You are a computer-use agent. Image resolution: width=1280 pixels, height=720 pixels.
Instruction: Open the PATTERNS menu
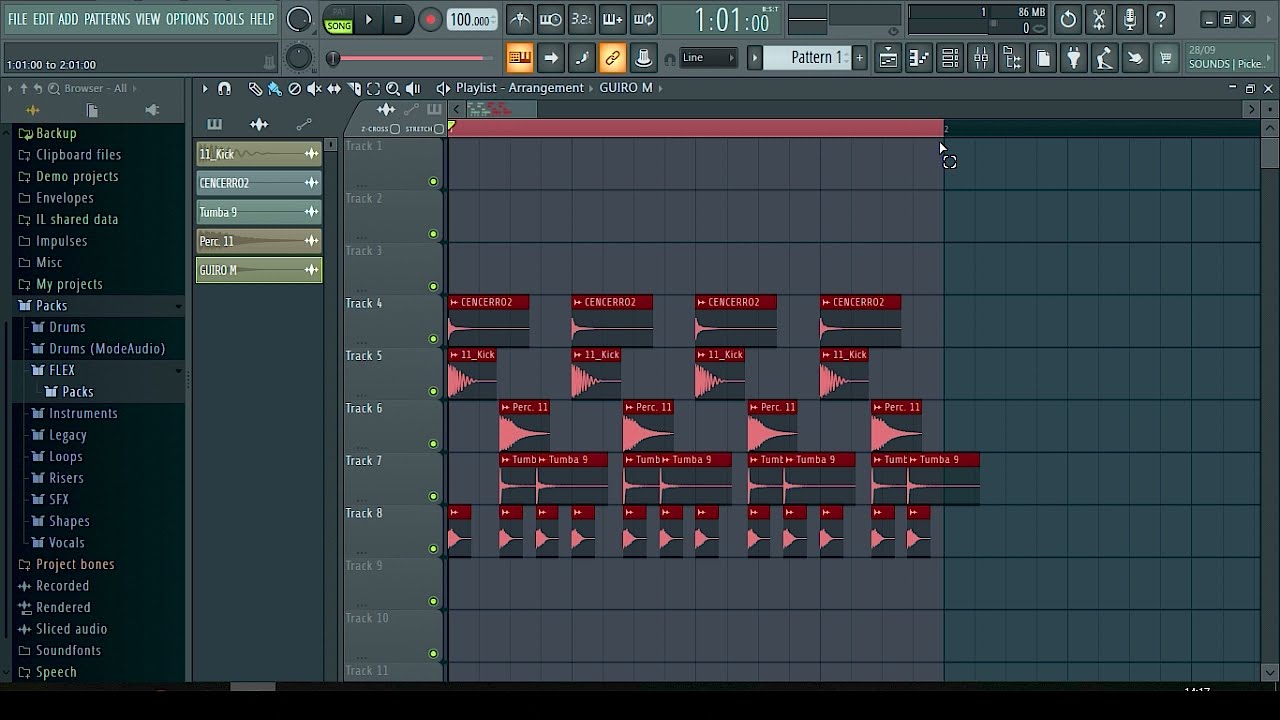click(107, 19)
